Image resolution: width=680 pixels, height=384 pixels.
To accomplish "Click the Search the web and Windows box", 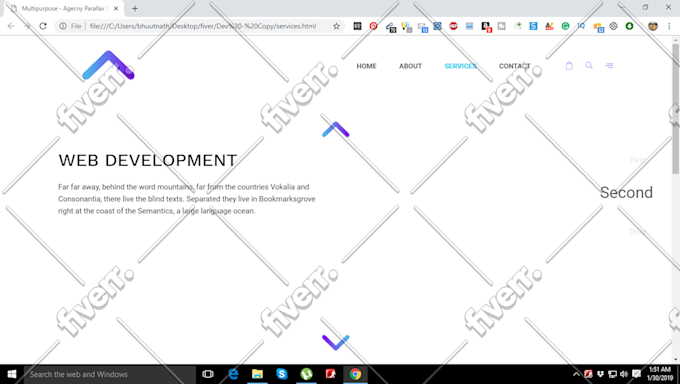I will 110,374.
